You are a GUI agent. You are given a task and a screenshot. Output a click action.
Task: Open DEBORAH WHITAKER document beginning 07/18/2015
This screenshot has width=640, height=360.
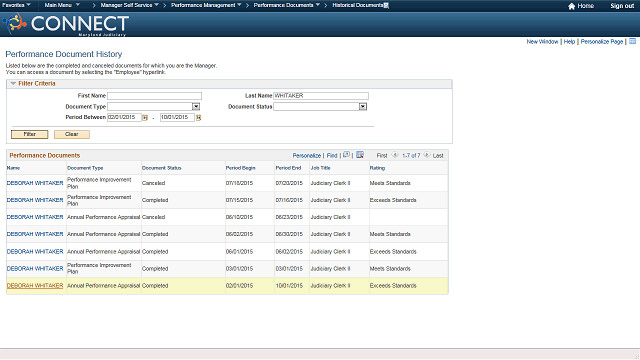(x=35, y=183)
